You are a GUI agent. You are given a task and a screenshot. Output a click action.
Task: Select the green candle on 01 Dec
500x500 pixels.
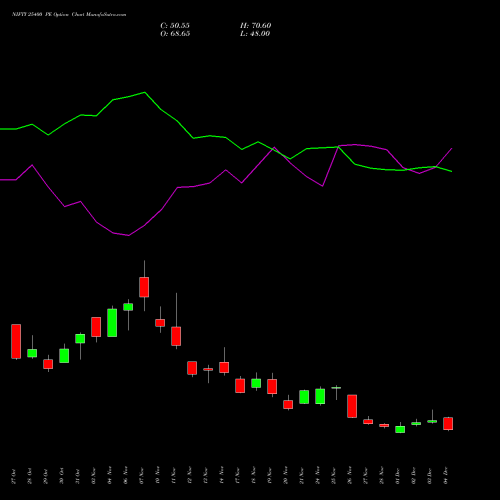coord(400,429)
